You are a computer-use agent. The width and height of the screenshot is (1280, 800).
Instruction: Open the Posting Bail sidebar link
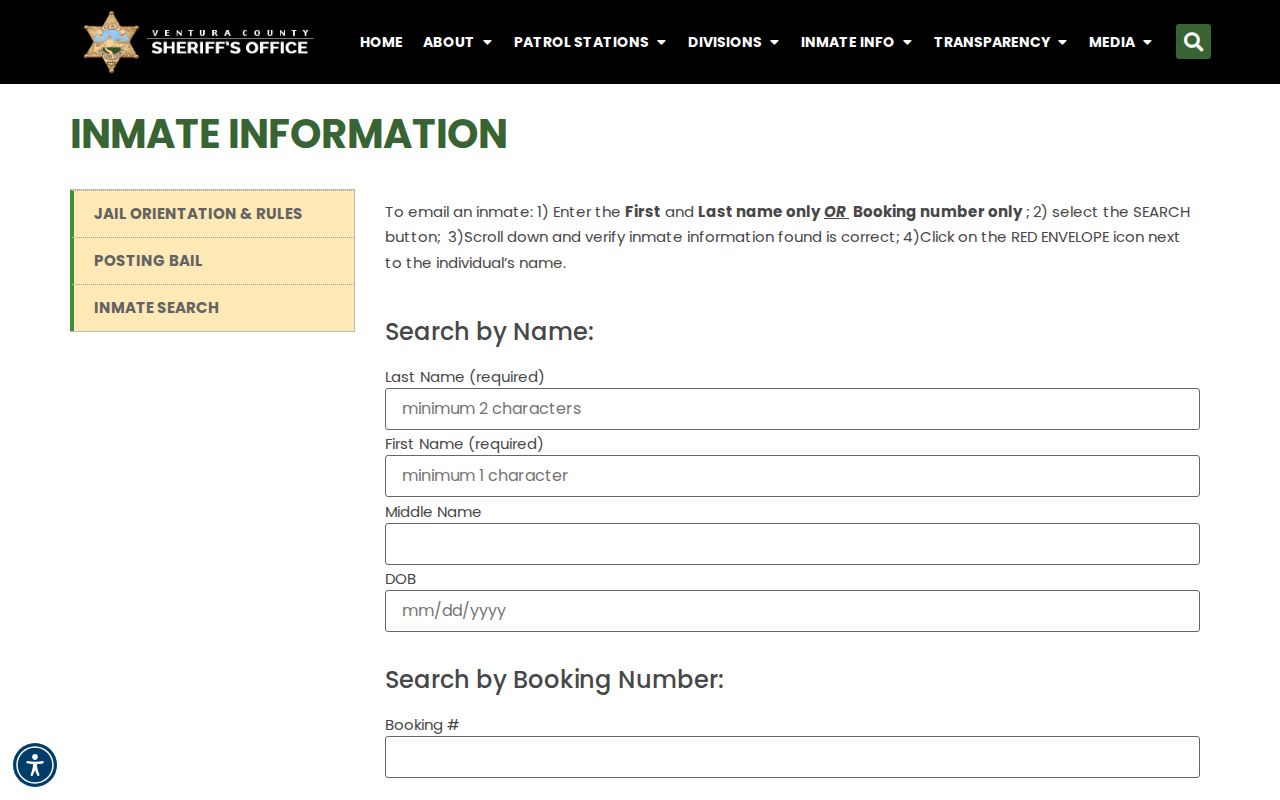(x=212, y=261)
